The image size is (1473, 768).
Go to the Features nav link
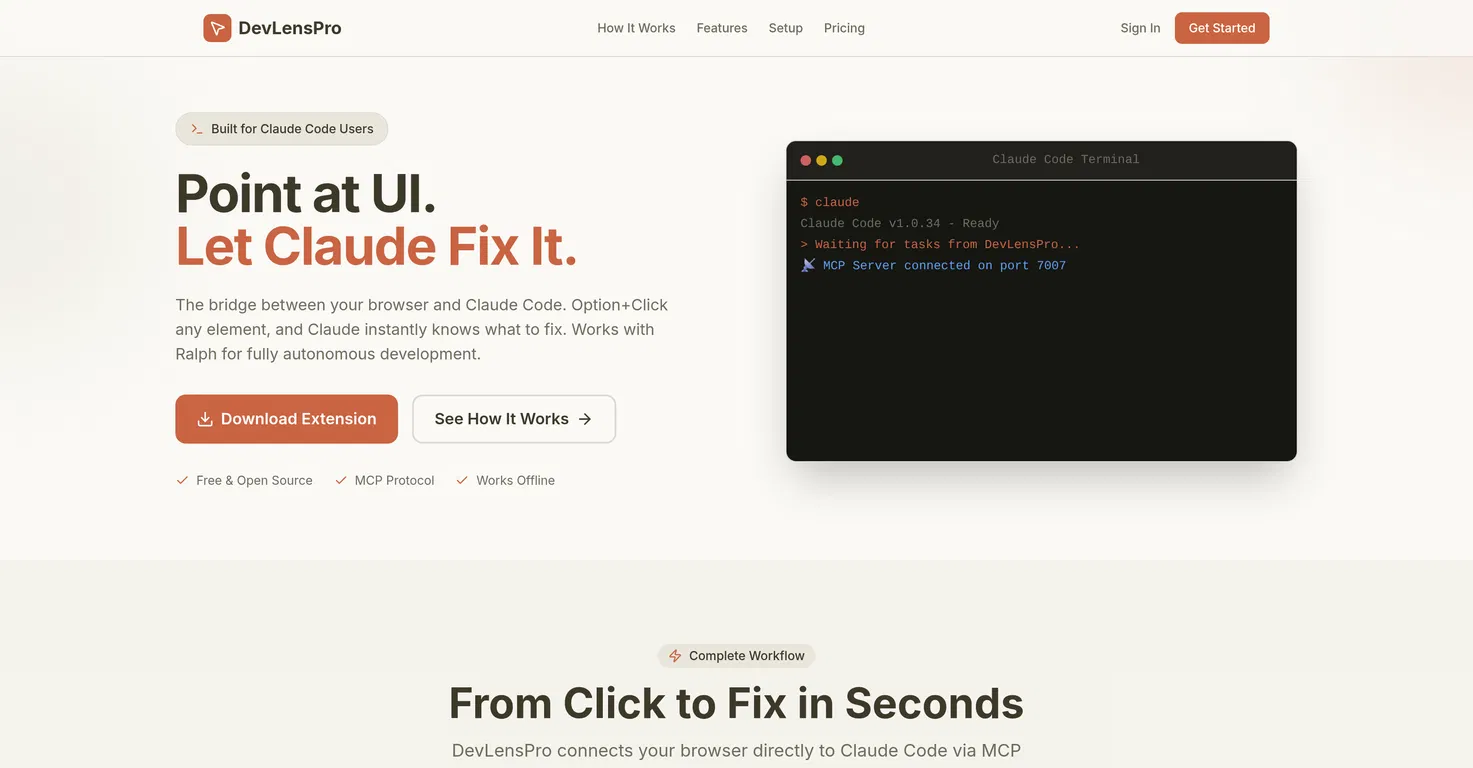click(722, 28)
